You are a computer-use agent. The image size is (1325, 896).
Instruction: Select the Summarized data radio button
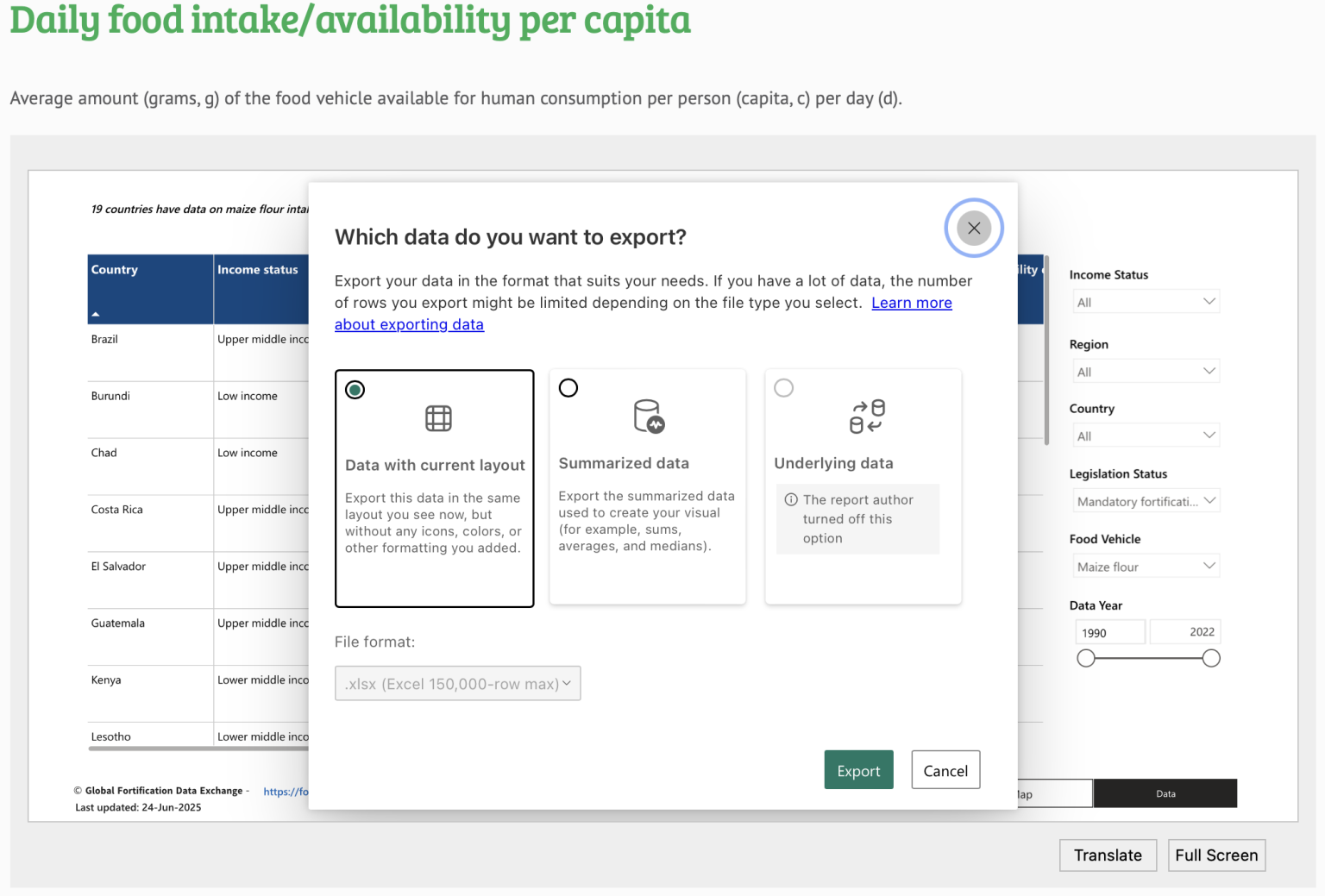click(x=568, y=388)
